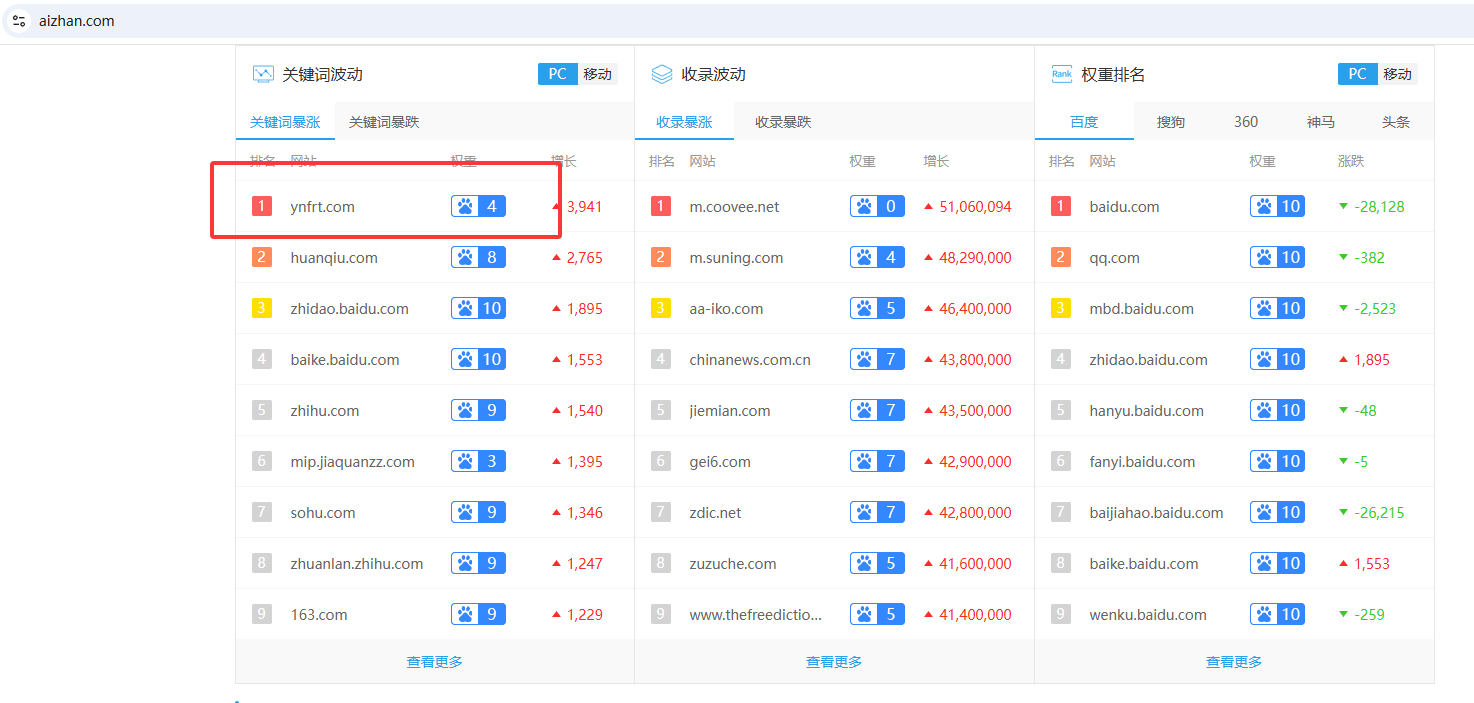Open the baijiahao.baidu.com site link
The image size is (1474, 703).
coord(1157,513)
